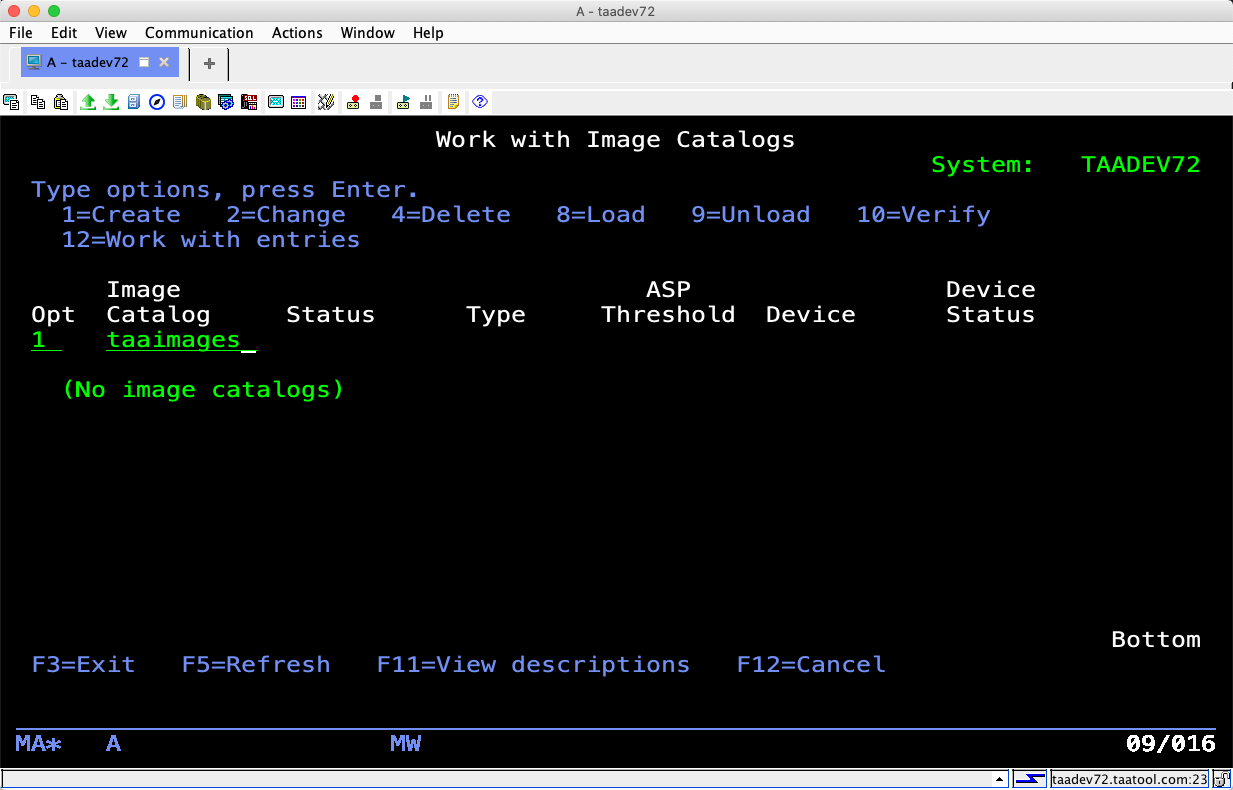Click the 'Type' column header
The image size is (1233, 790).
496,315
